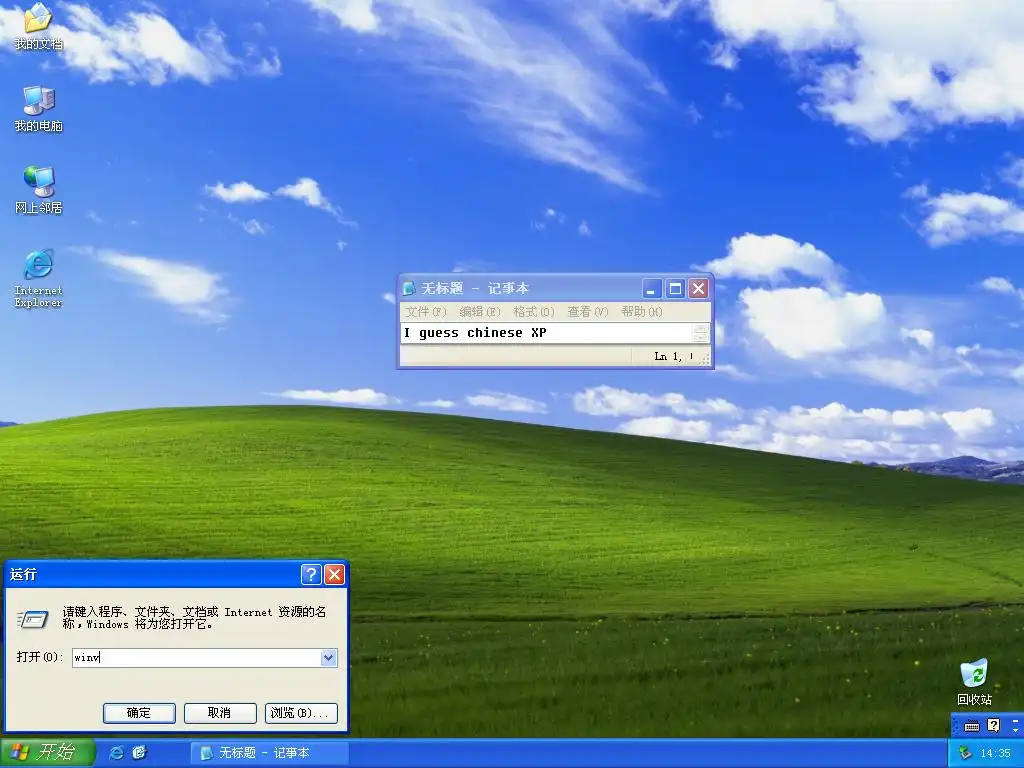
Task: Select the Internet Explorer desktop icon
Action: pos(39,278)
